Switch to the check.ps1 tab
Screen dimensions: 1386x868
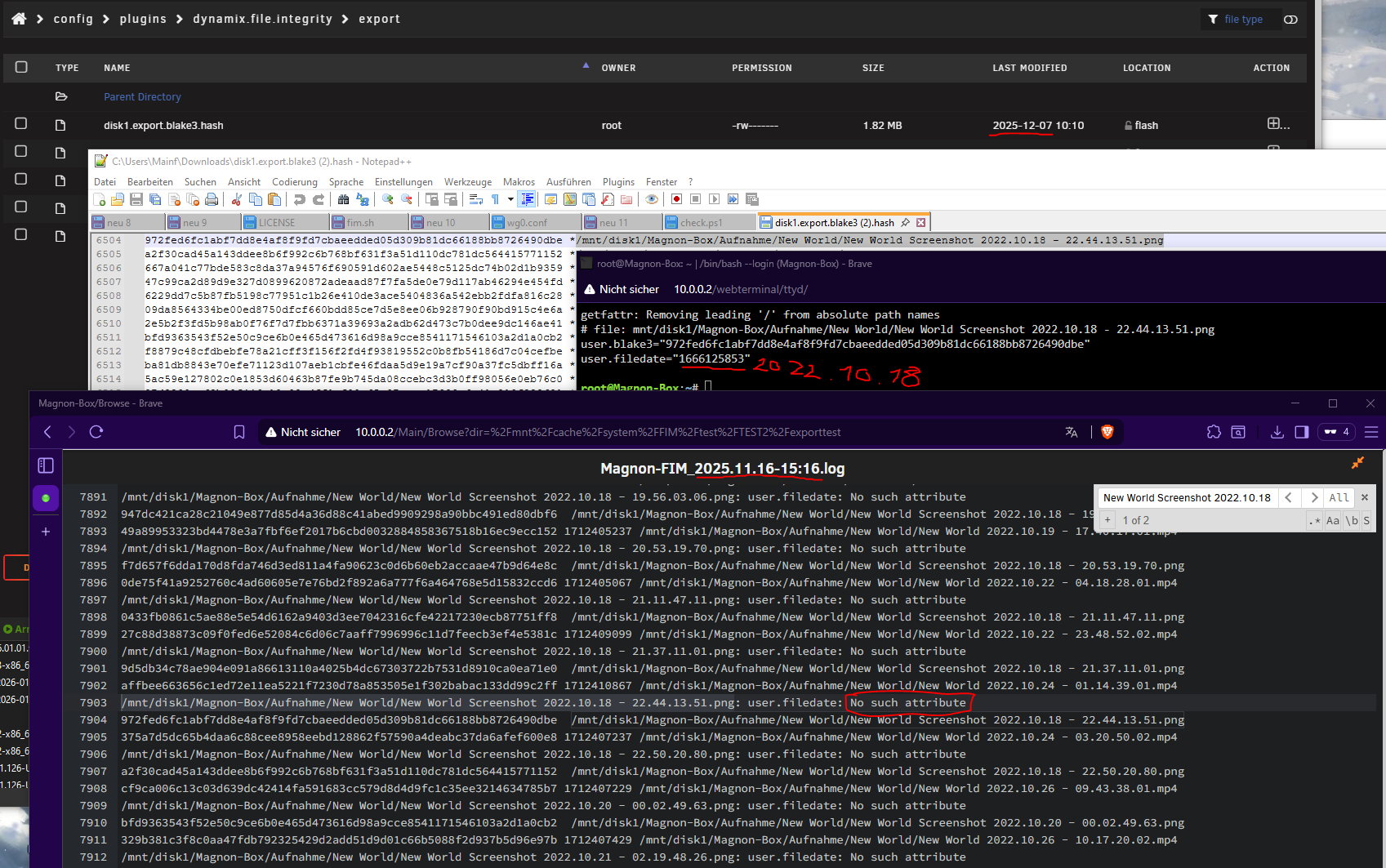coord(709,222)
